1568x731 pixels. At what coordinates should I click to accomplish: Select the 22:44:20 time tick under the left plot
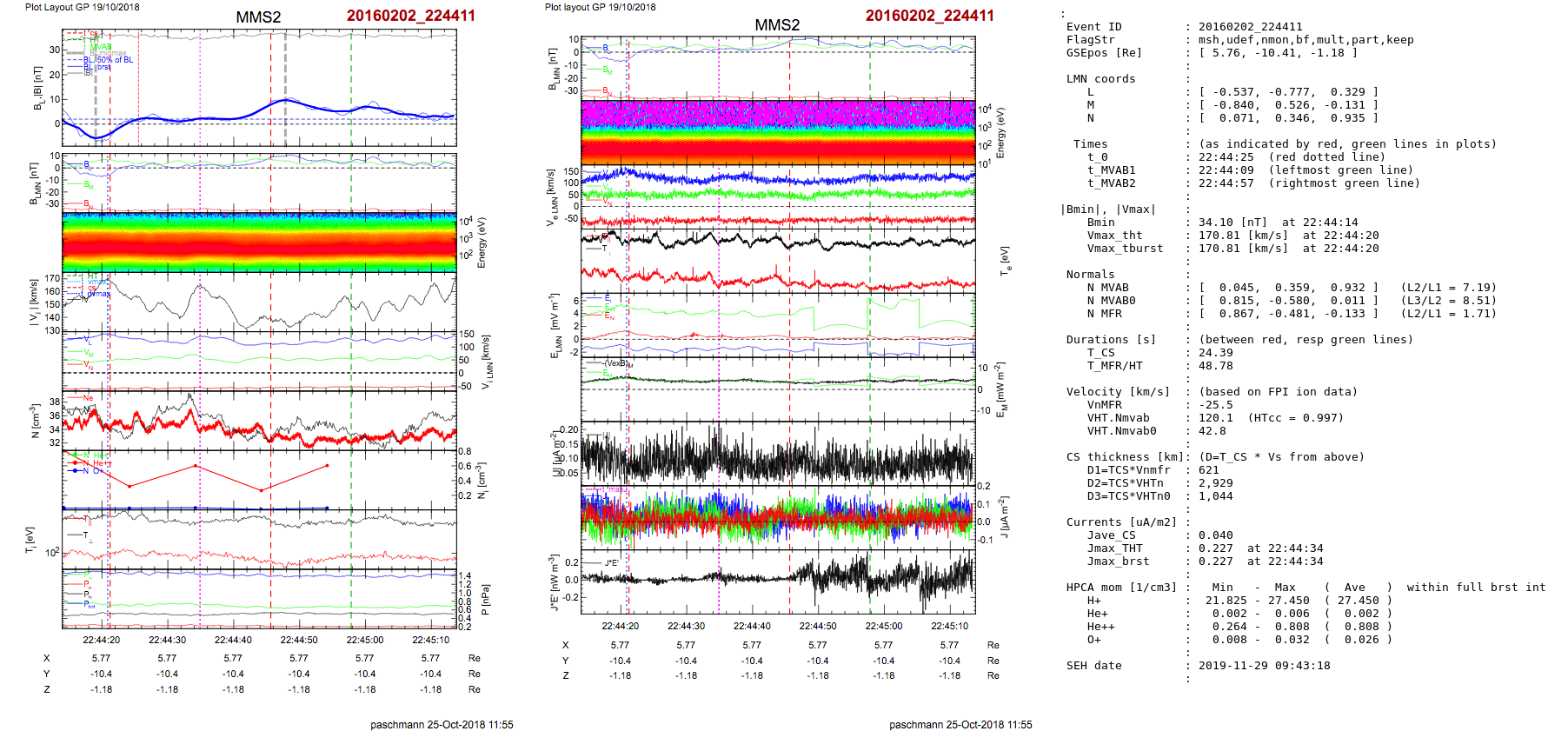[x=102, y=640]
